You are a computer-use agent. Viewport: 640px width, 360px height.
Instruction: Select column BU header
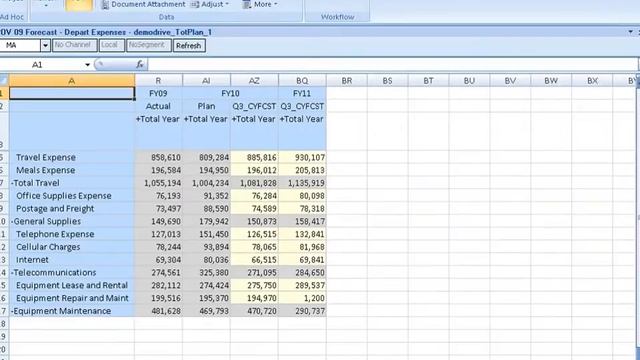[469, 81]
